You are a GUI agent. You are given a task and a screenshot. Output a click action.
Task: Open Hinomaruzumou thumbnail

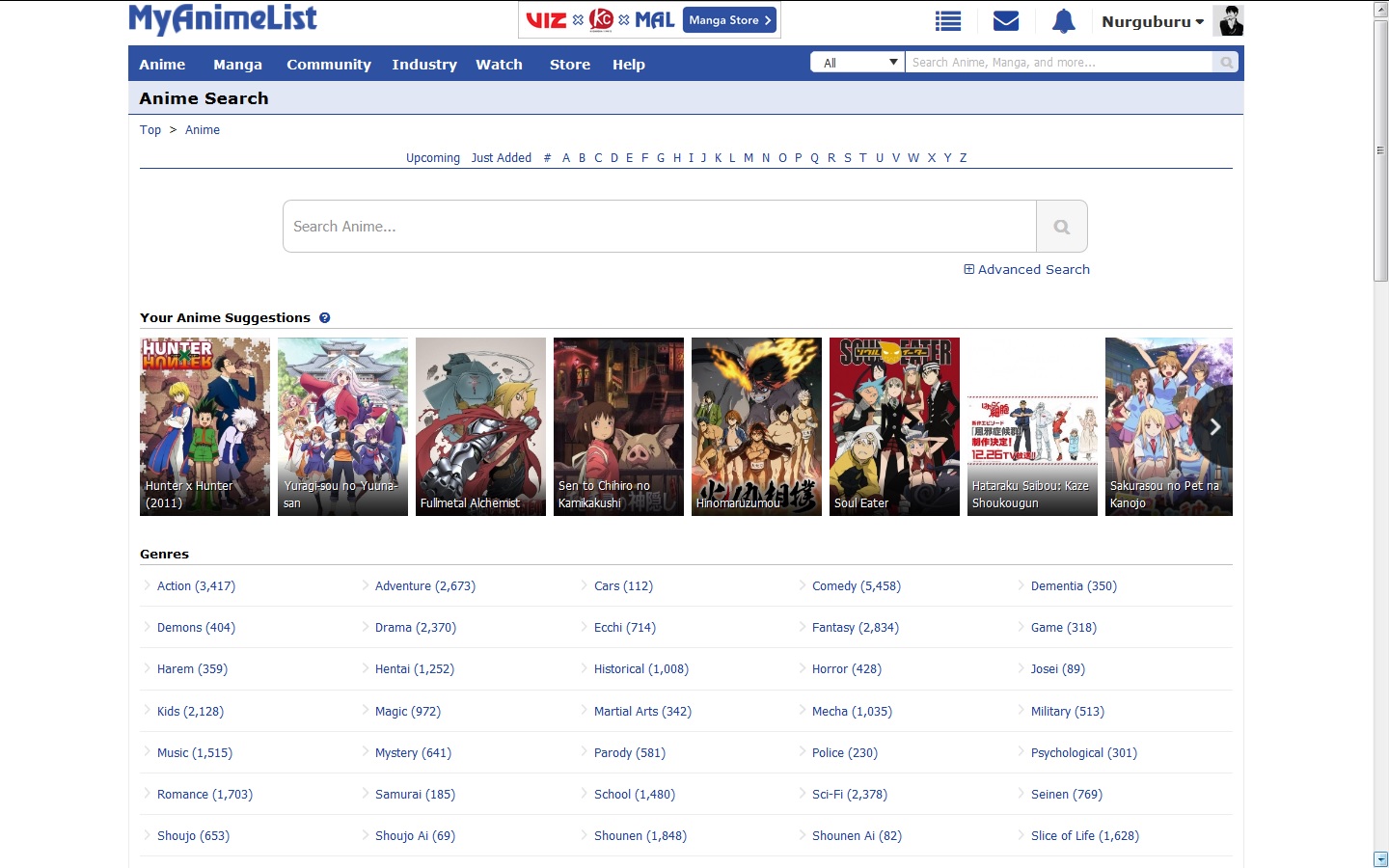pos(756,426)
